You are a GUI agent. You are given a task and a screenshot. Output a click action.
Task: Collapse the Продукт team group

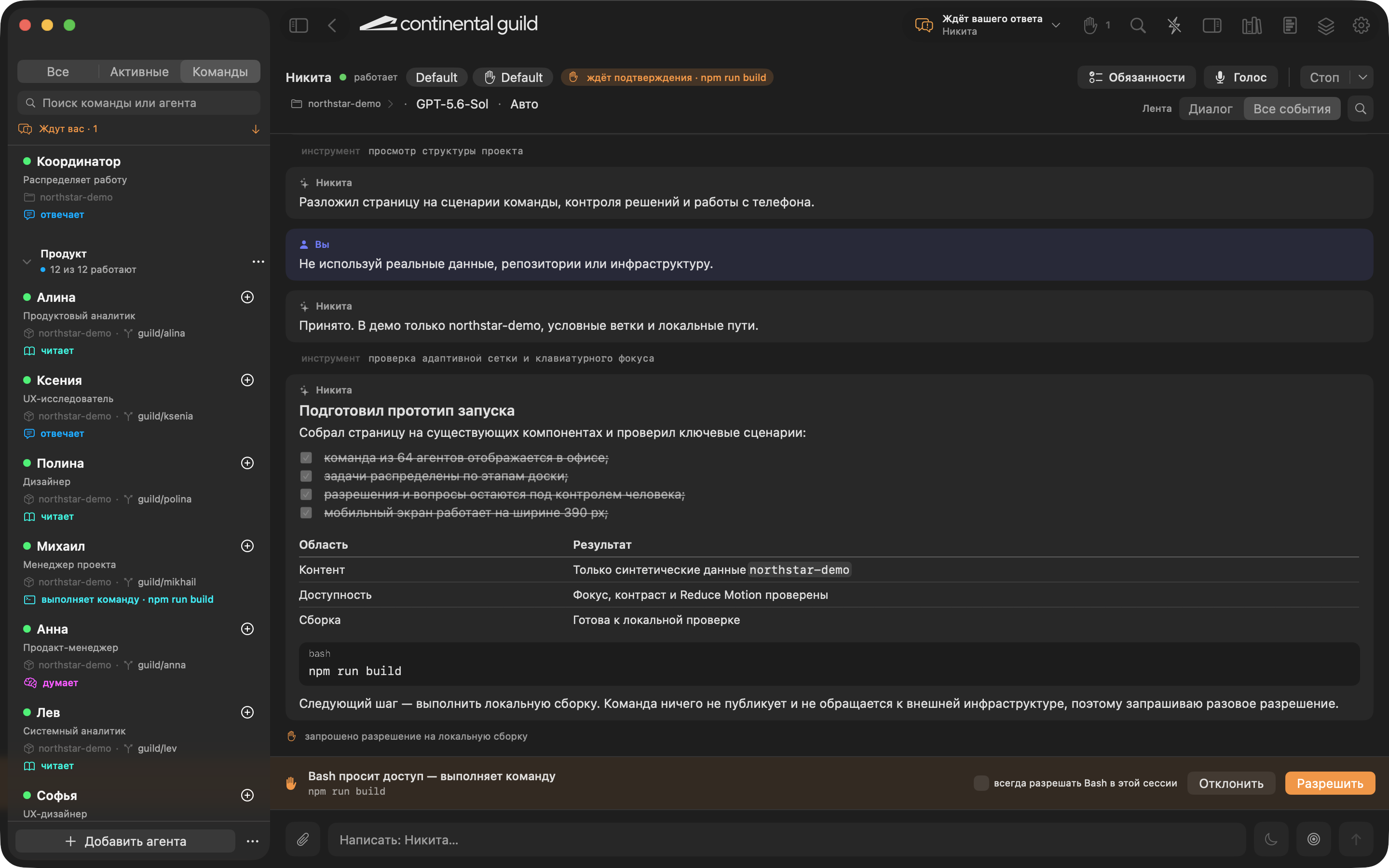click(x=27, y=262)
